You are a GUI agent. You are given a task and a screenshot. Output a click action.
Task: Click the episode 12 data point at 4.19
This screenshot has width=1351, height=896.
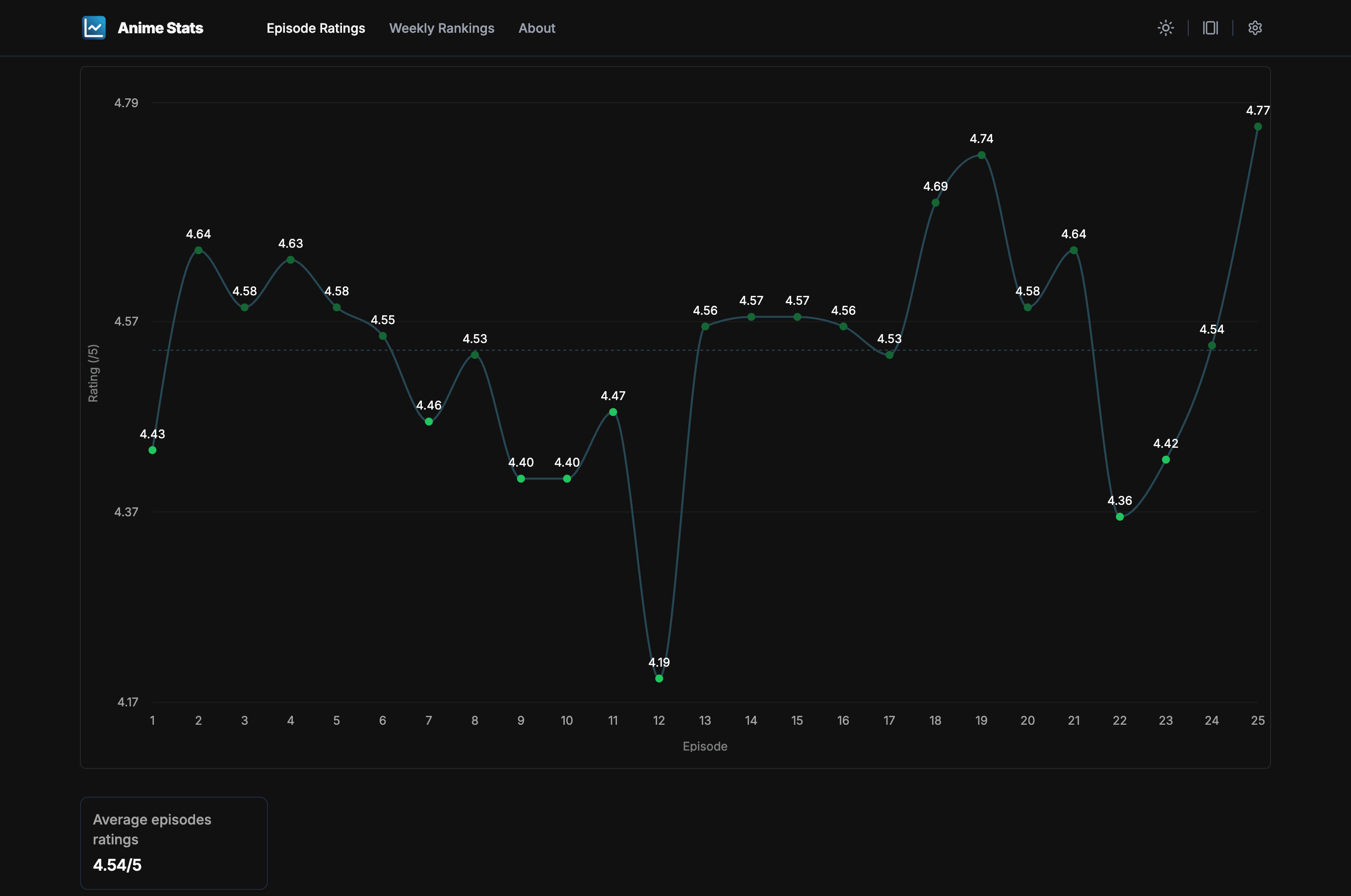[659, 678]
